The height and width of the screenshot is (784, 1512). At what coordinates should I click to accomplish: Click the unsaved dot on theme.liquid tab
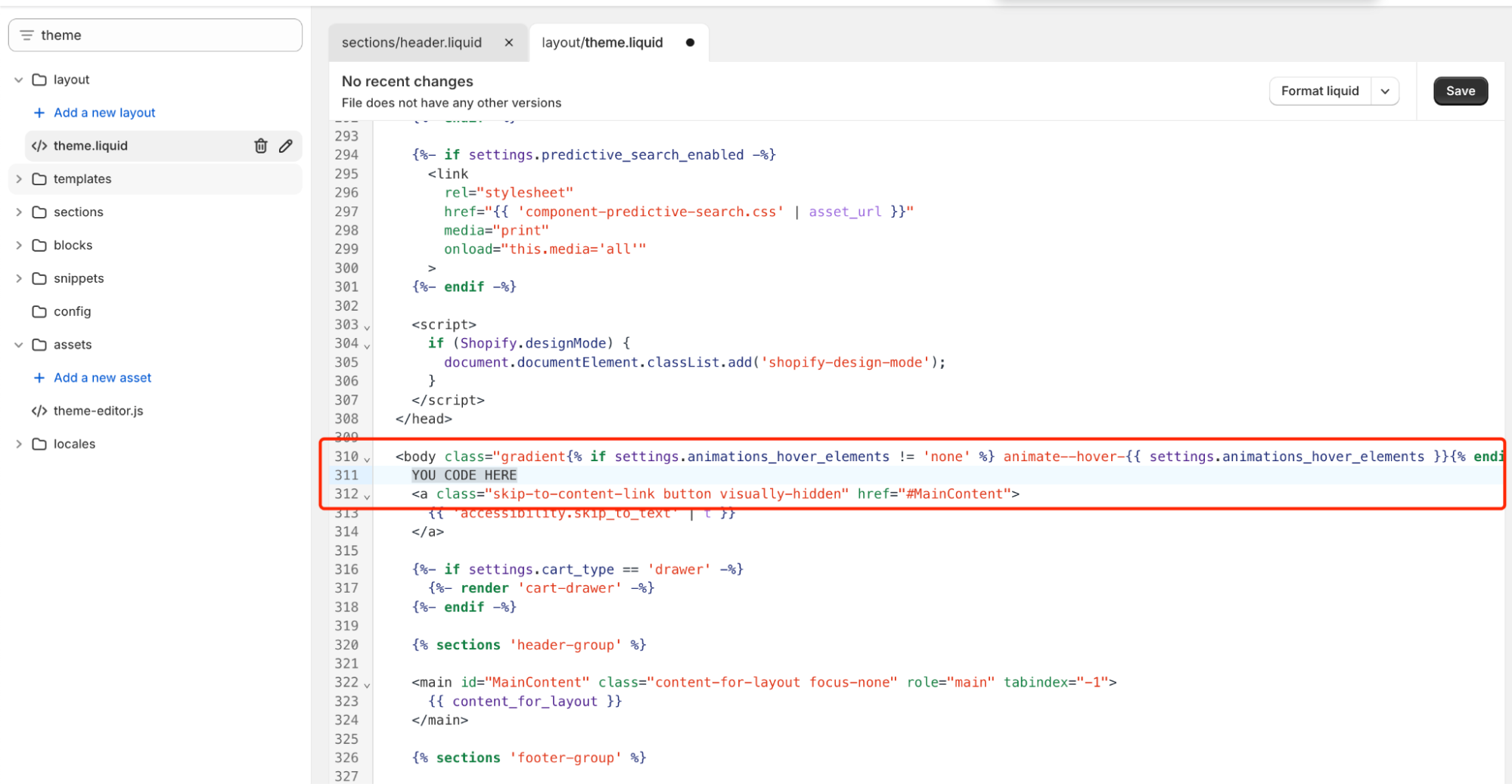pyautogui.click(x=690, y=42)
